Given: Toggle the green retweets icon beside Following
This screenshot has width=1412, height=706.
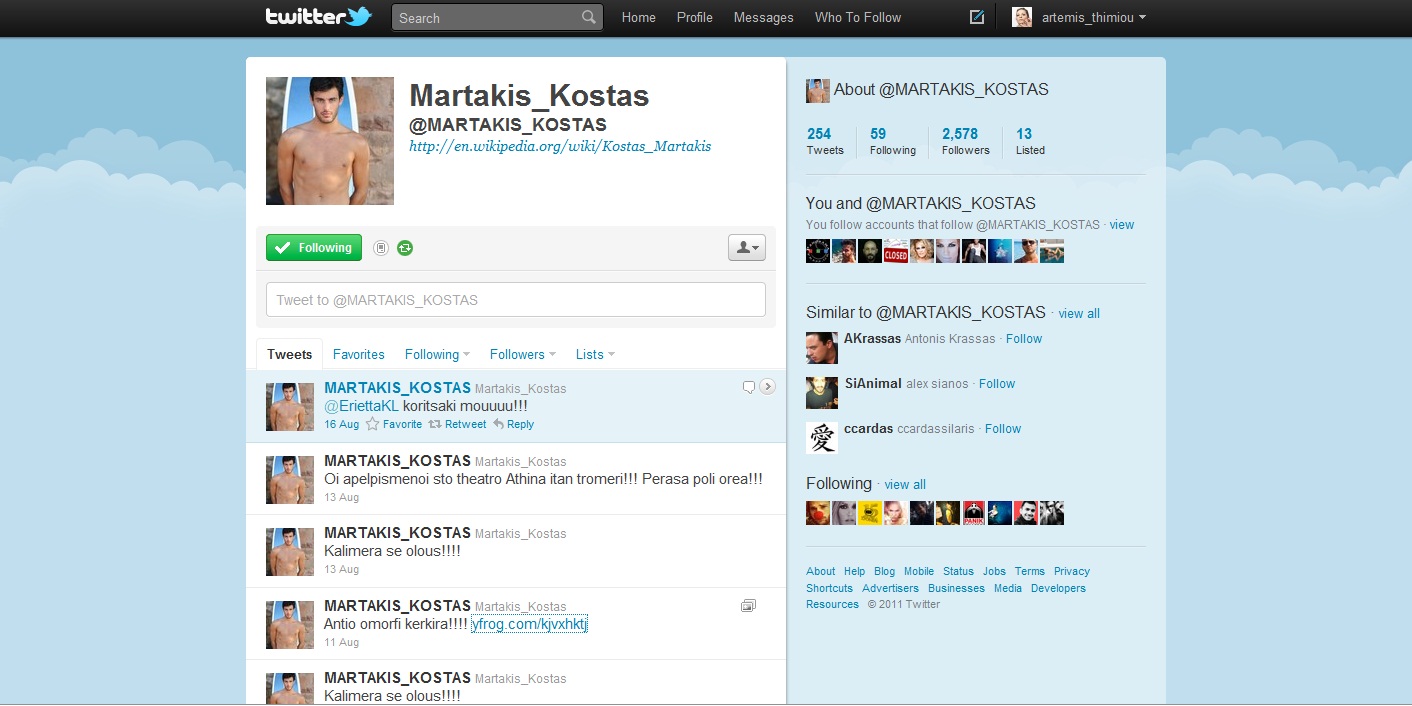Looking at the screenshot, I should [405, 248].
